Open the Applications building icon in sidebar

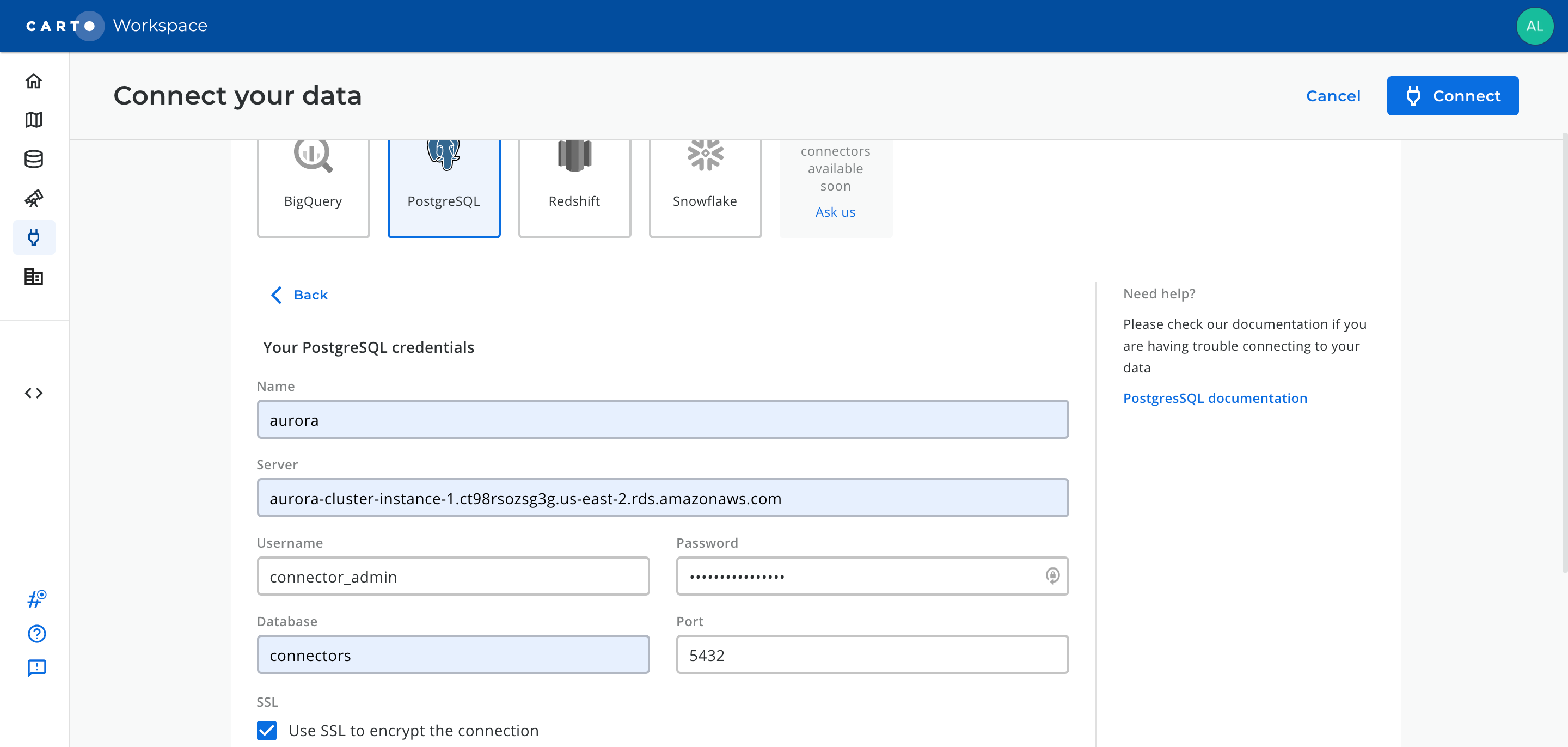tap(34, 277)
